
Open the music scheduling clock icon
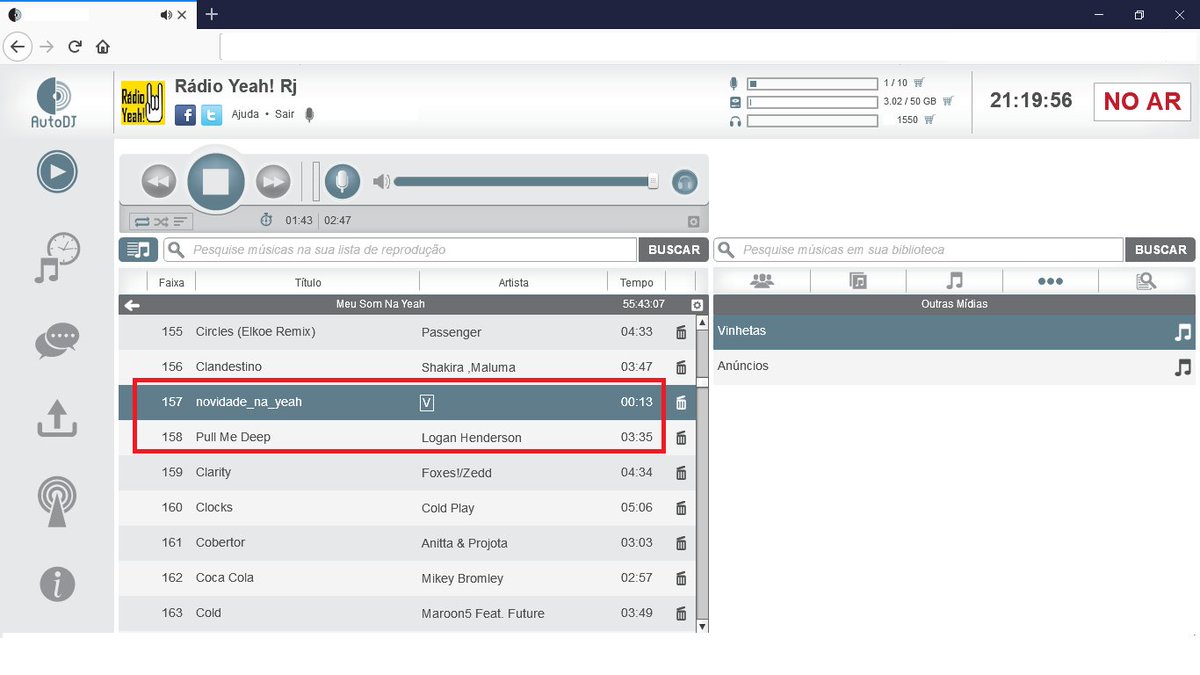click(x=57, y=258)
